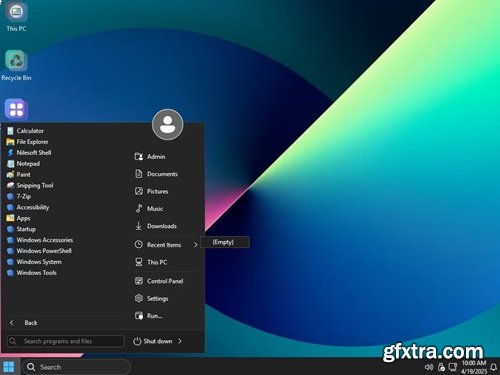
Task: Click the taskbar Search box
Action: coord(76,367)
